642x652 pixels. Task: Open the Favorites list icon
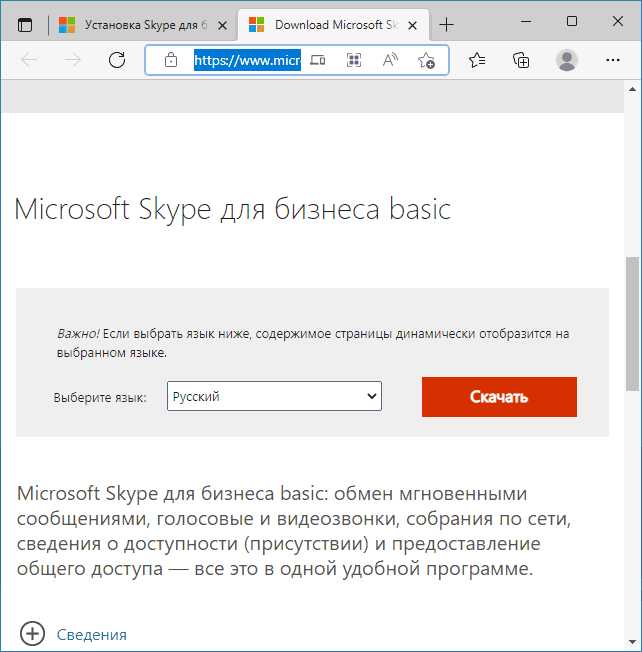click(x=477, y=60)
